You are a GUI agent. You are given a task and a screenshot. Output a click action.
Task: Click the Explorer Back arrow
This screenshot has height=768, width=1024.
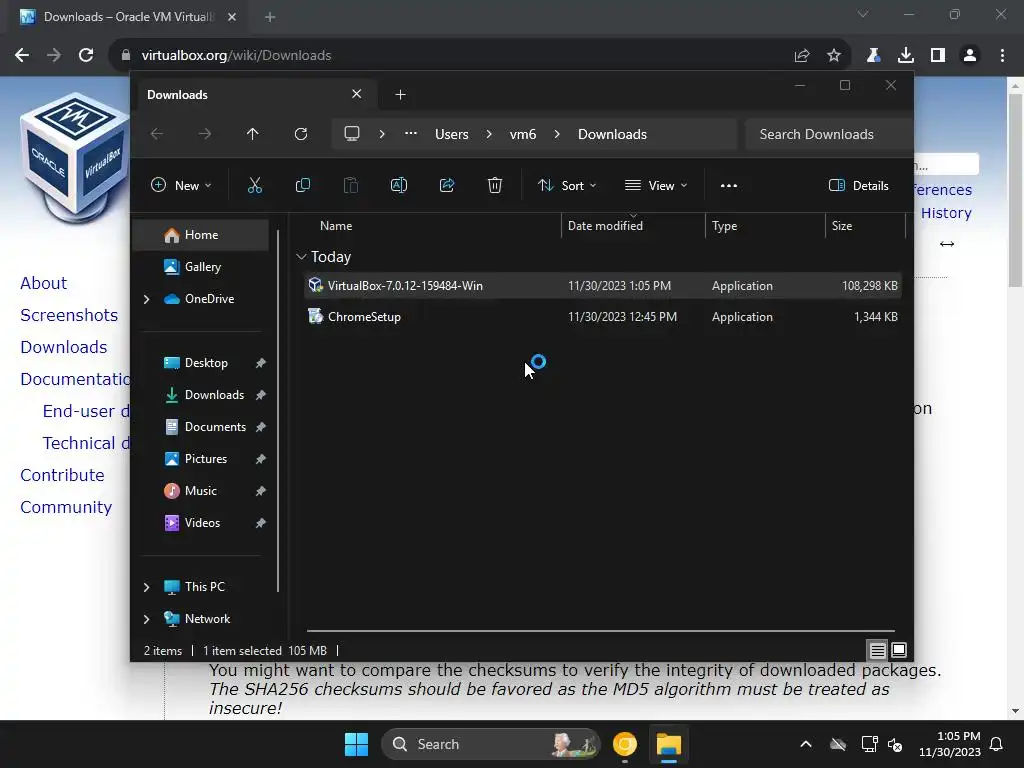pyautogui.click(x=157, y=134)
